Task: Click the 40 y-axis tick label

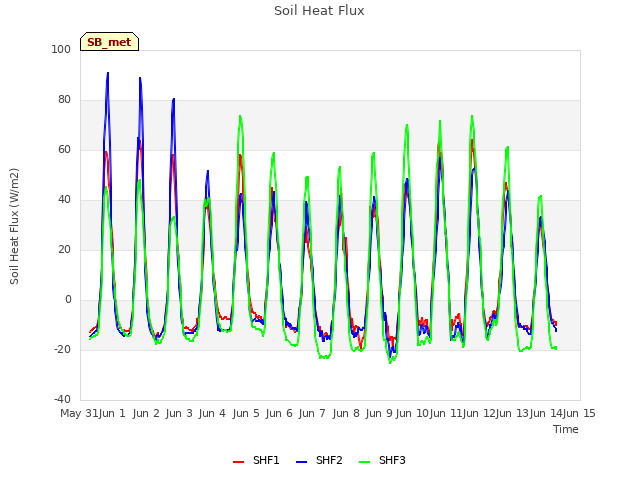Action: (x=64, y=200)
